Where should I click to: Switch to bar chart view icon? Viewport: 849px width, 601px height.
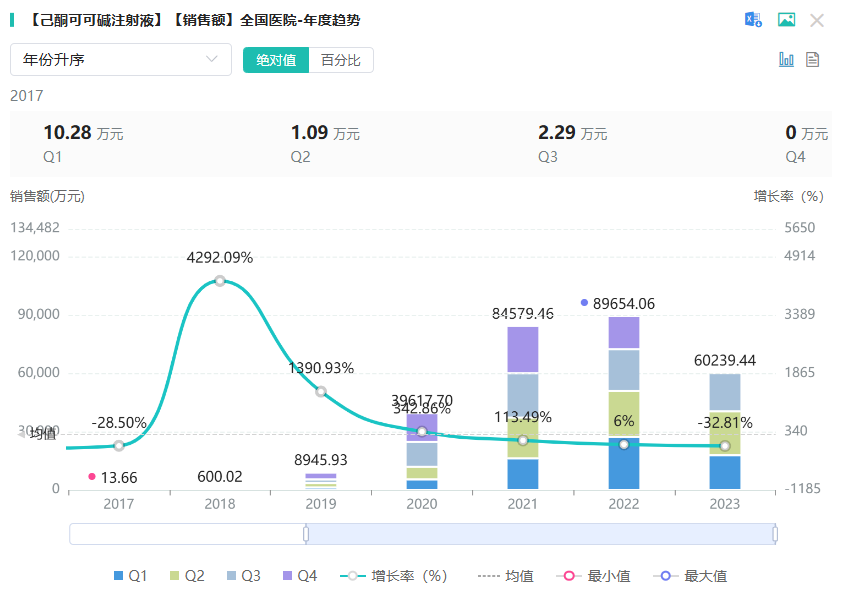pos(786,59)
